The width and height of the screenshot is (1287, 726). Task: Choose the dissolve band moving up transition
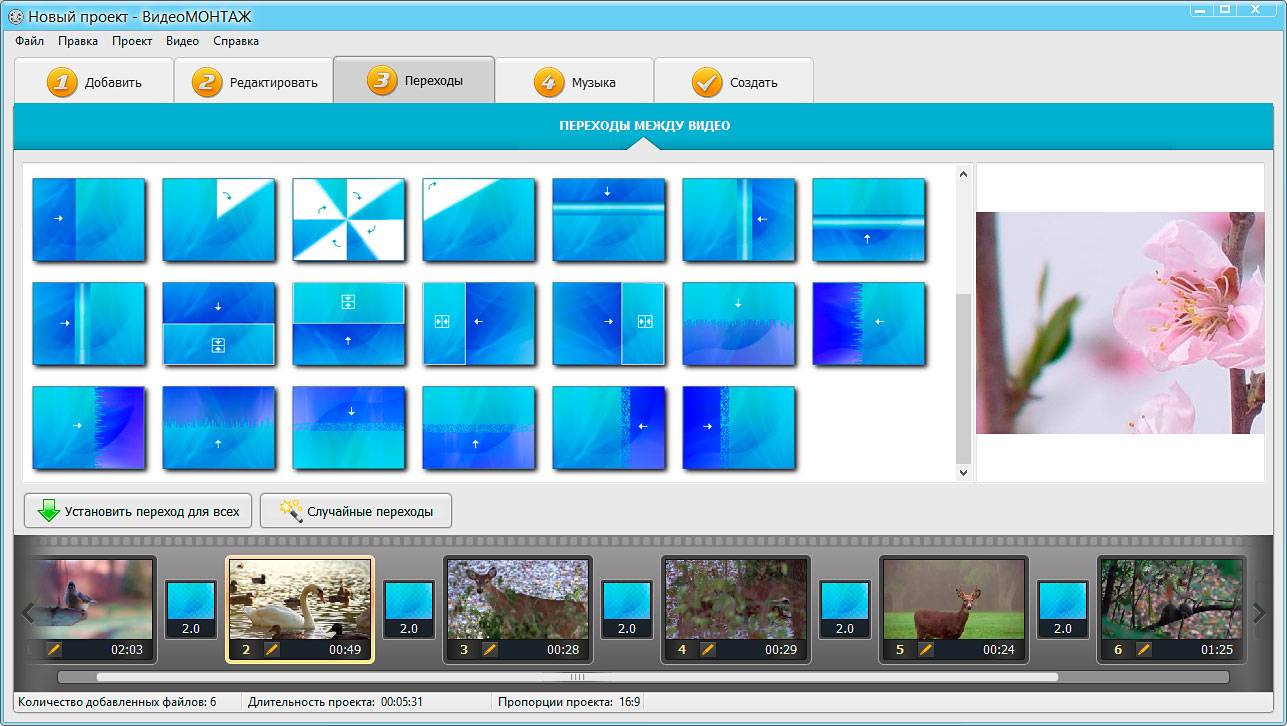pyautogui.click(x=479, y=428)
